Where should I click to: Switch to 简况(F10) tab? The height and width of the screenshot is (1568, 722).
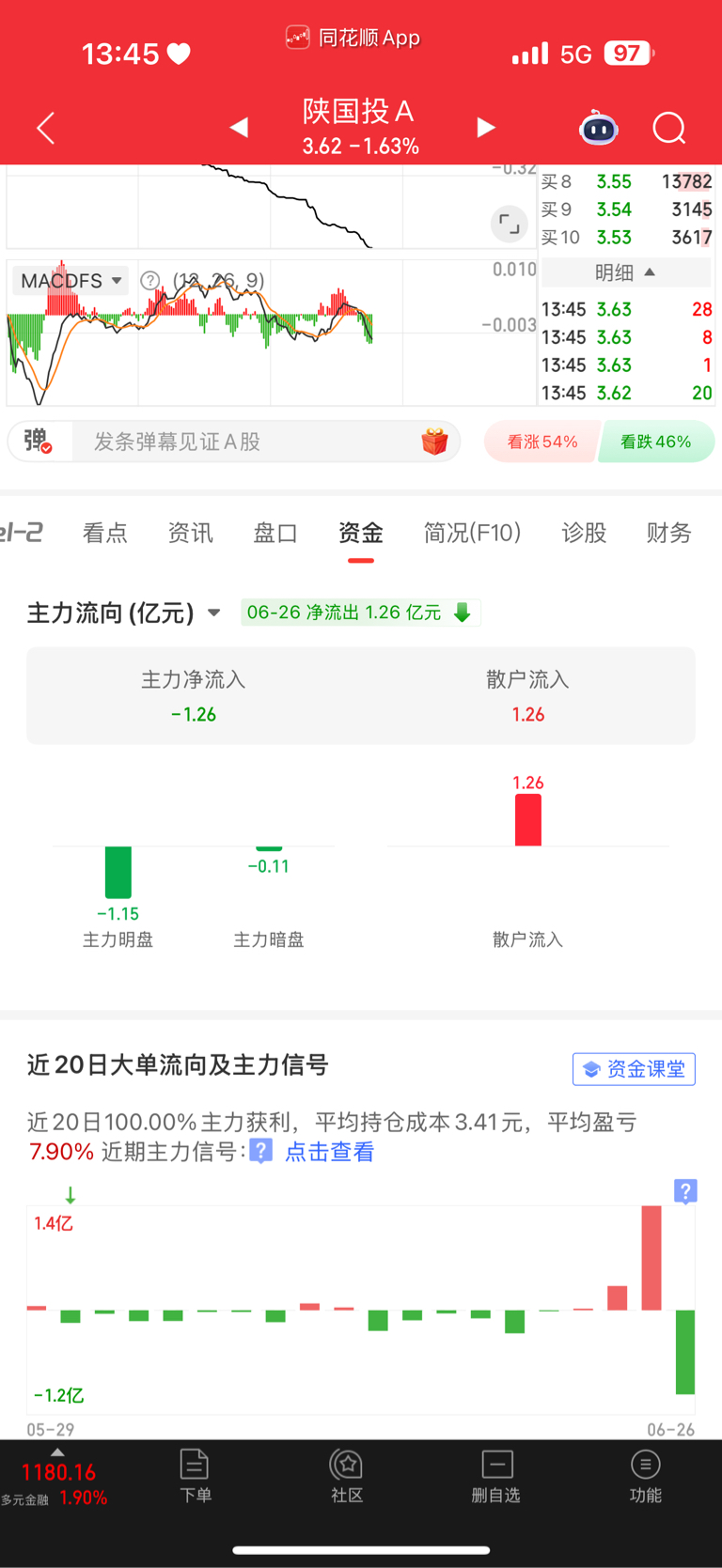[x=472, y=533]
